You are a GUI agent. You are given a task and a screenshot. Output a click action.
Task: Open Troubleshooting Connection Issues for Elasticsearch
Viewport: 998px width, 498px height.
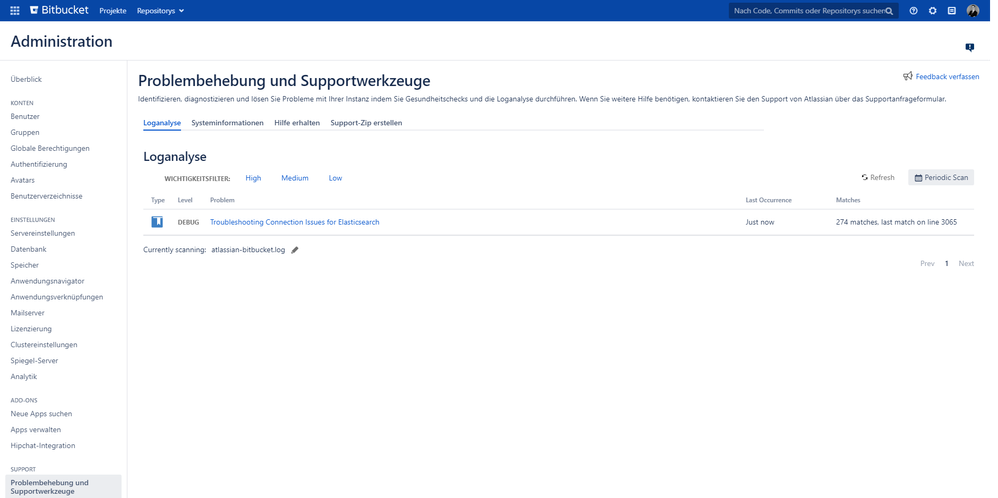(x=295, y=222)
